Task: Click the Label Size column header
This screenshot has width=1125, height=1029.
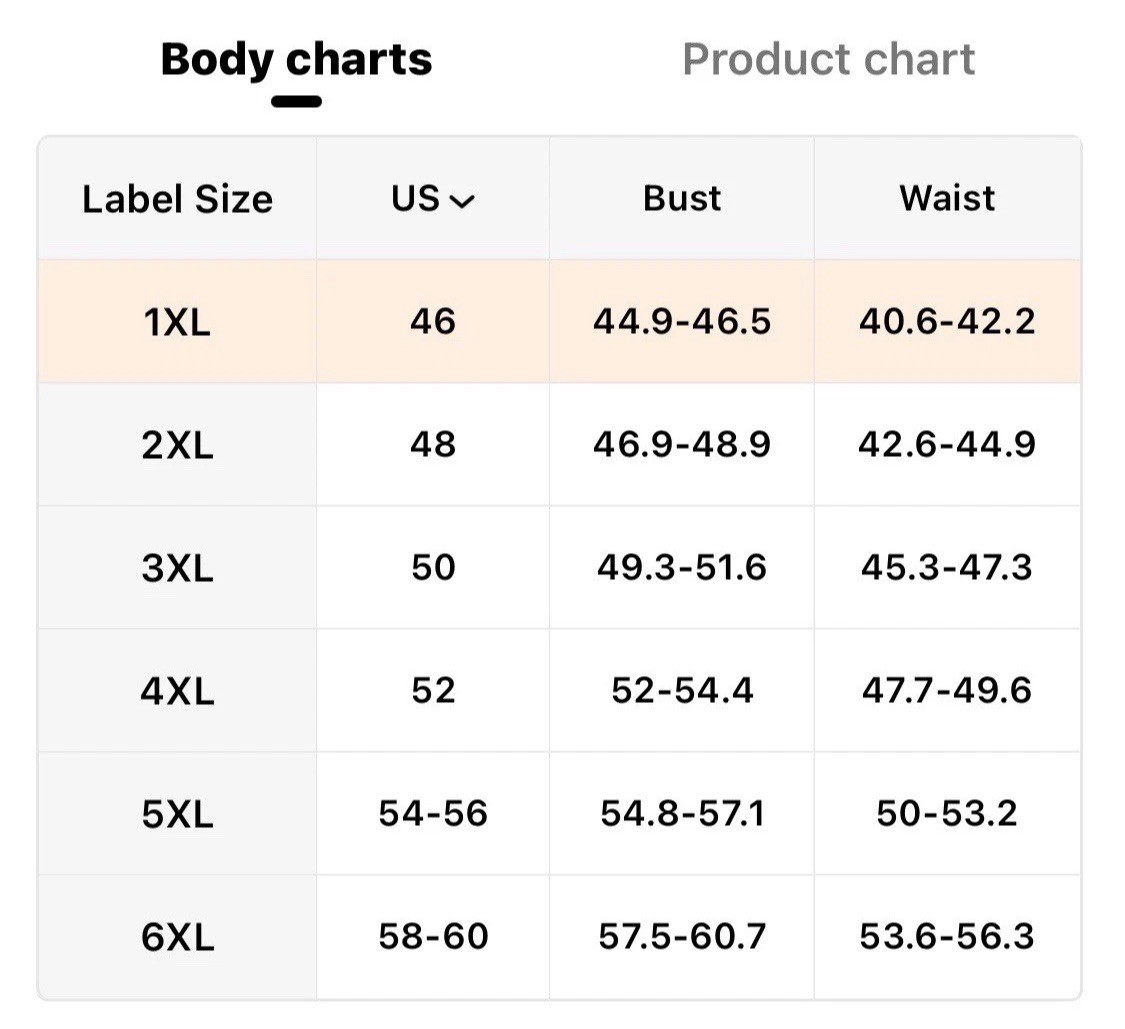Action: pos(177,199)
